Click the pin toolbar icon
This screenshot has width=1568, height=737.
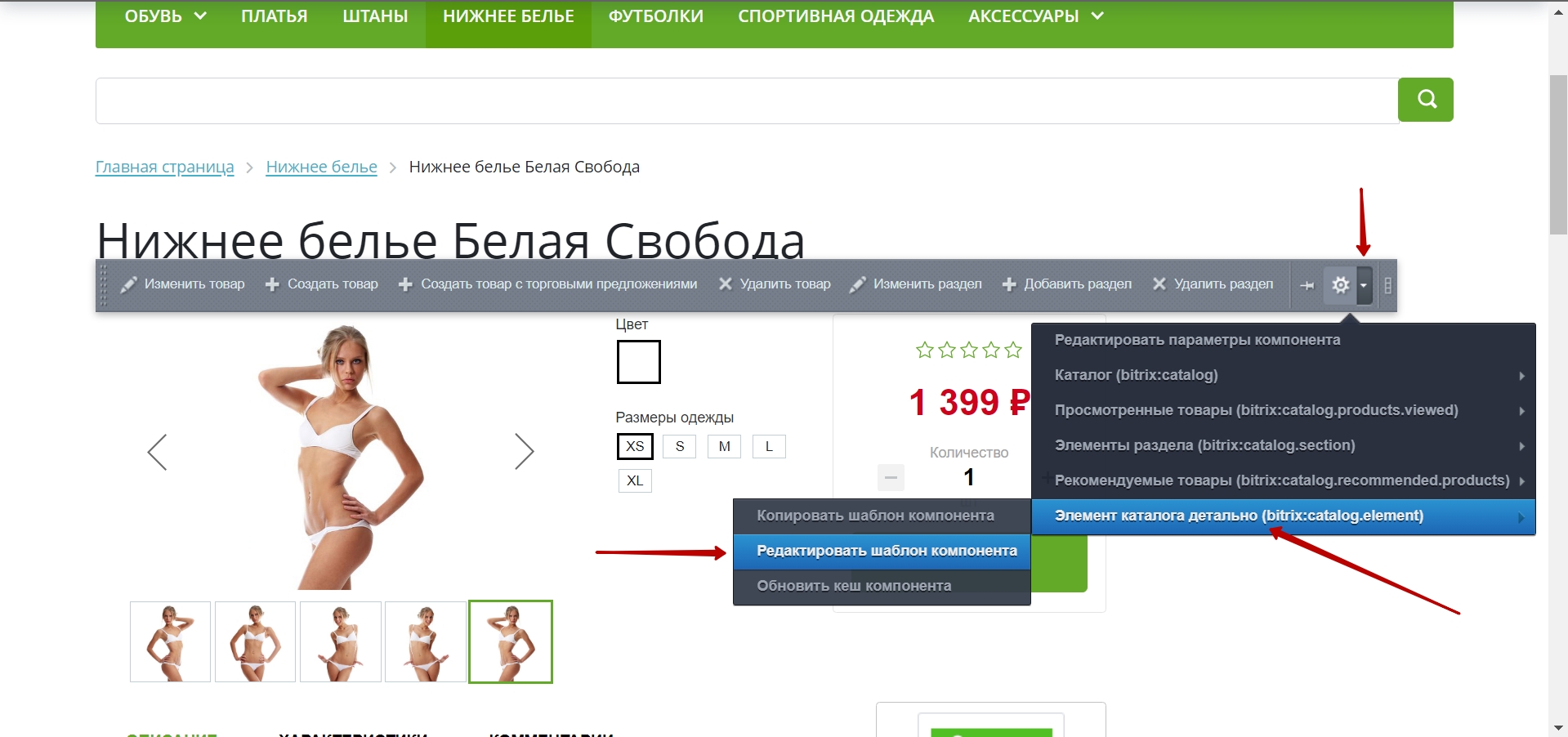click(1307, 285)
